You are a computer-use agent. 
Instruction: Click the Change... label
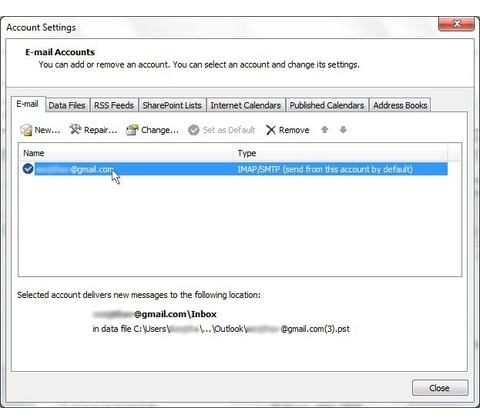[160, 130]
